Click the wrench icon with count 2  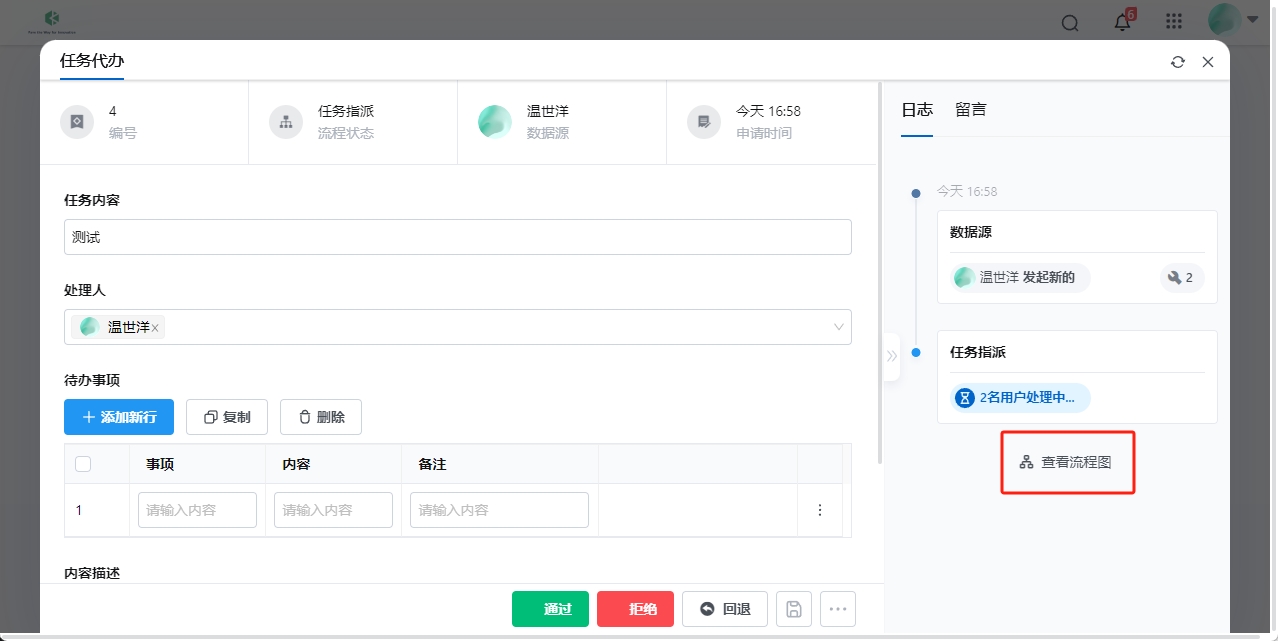tap(1181, 278)
